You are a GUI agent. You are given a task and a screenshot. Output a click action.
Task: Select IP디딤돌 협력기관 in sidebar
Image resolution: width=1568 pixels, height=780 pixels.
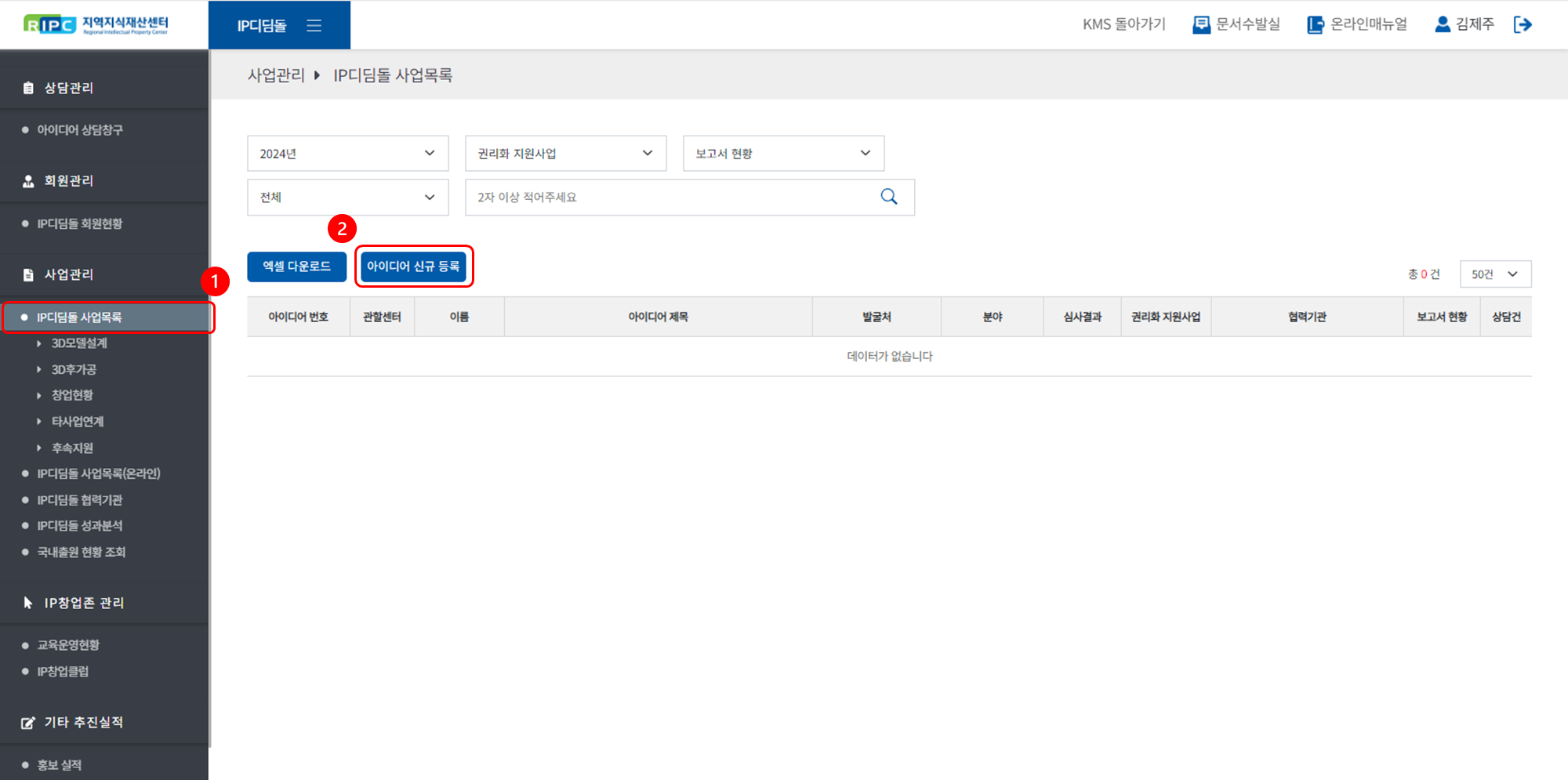80,500
